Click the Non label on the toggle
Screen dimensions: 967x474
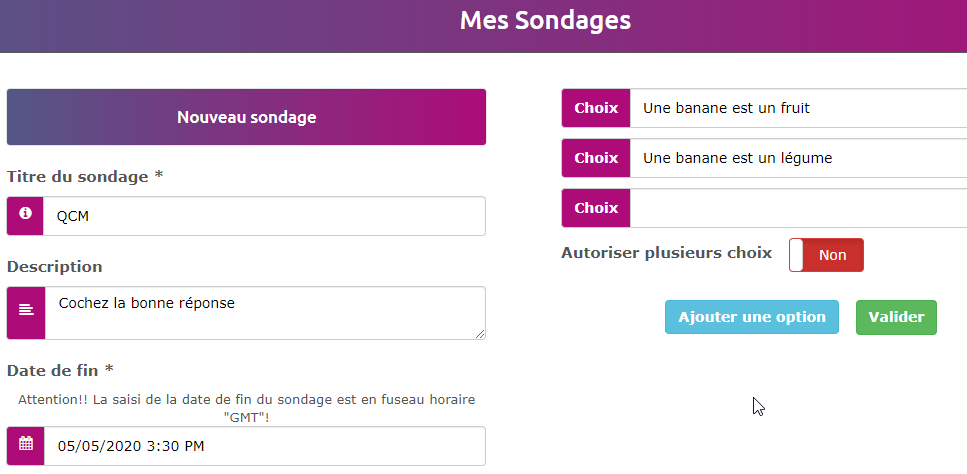pos(833,255)
